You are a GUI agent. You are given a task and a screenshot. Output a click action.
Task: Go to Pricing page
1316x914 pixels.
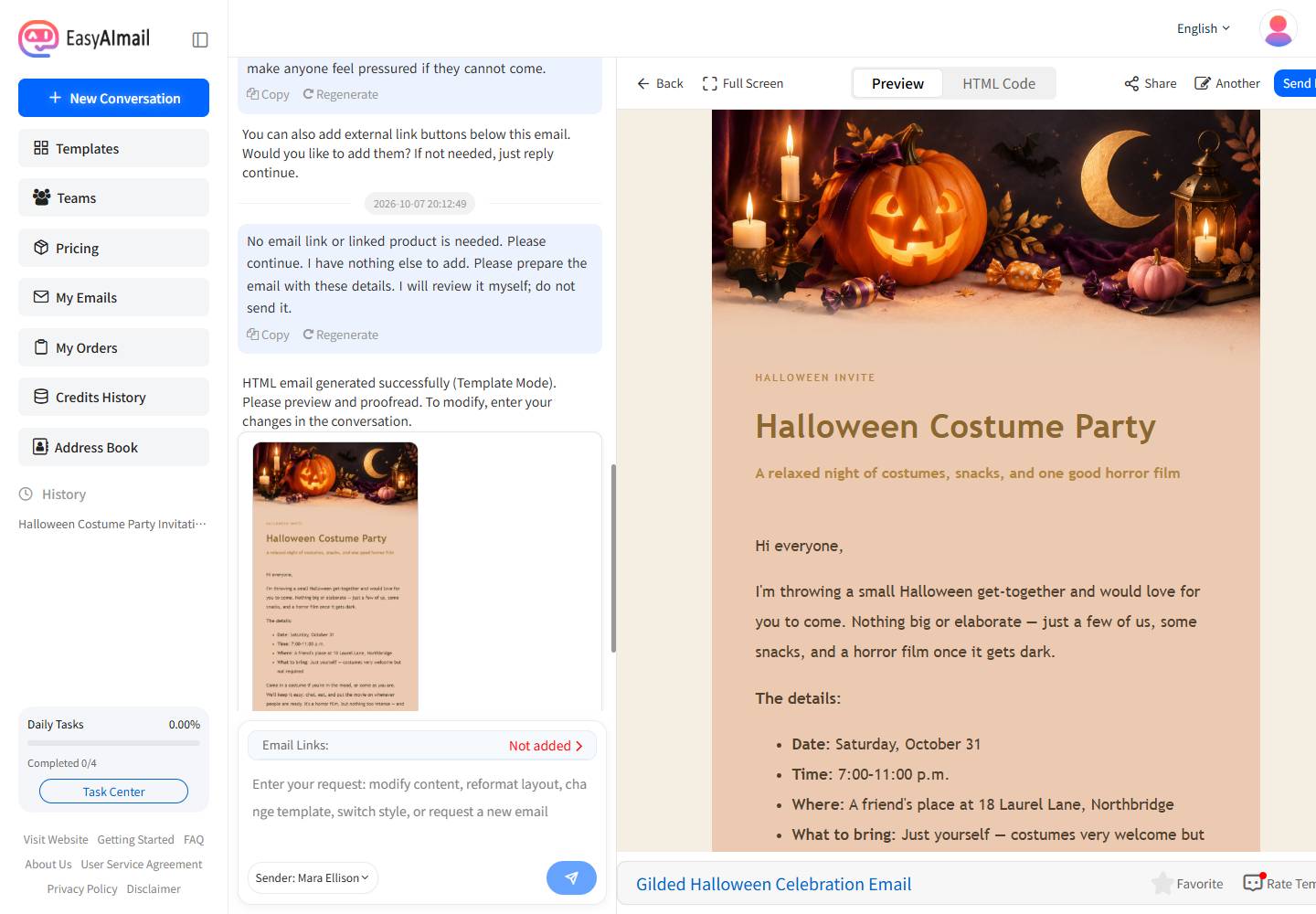pyautogui.click(x=113, y=248)
